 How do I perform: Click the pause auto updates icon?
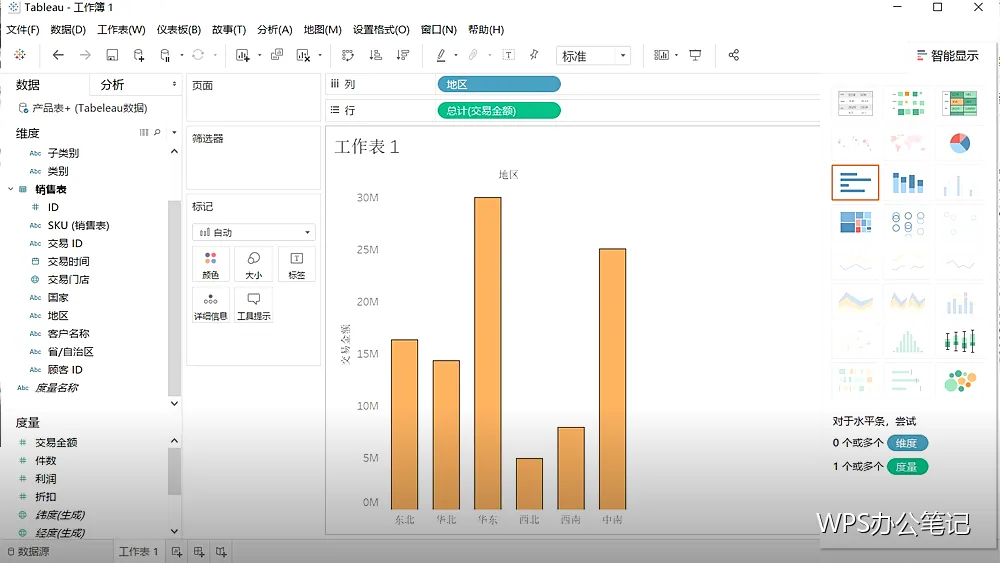coord(165,55)
